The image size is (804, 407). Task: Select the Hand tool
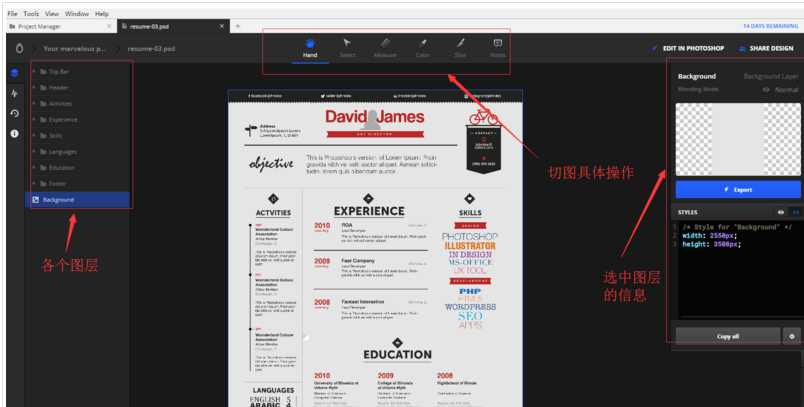(x=310, y=47)
